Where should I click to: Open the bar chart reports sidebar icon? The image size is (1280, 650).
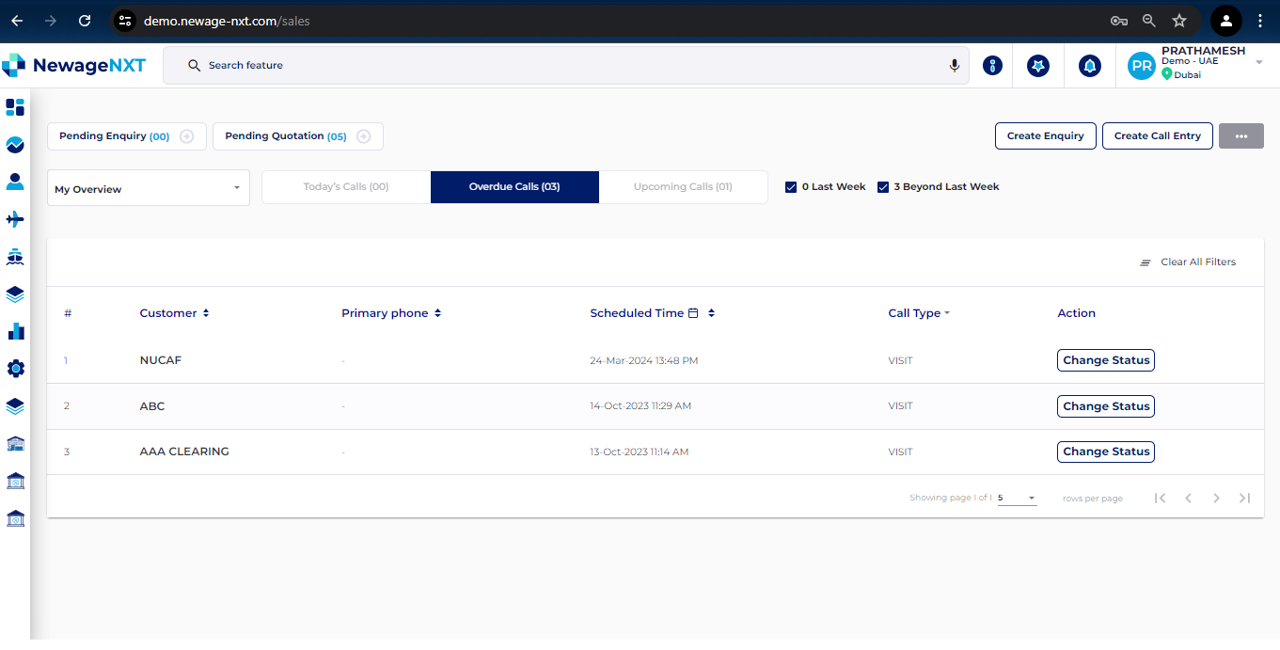15,331
